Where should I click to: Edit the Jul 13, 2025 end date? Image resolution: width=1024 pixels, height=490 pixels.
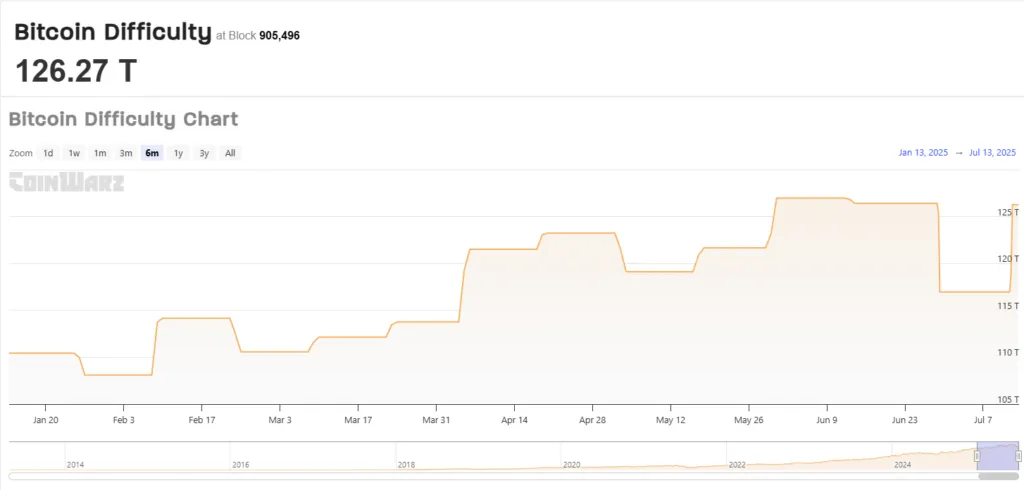992,153
